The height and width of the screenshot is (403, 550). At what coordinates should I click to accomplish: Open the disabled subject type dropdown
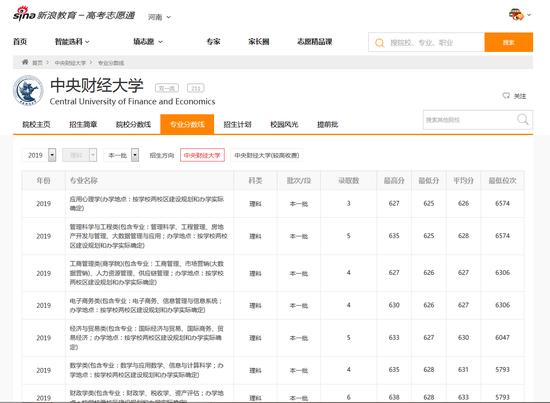tap(80, 155)
